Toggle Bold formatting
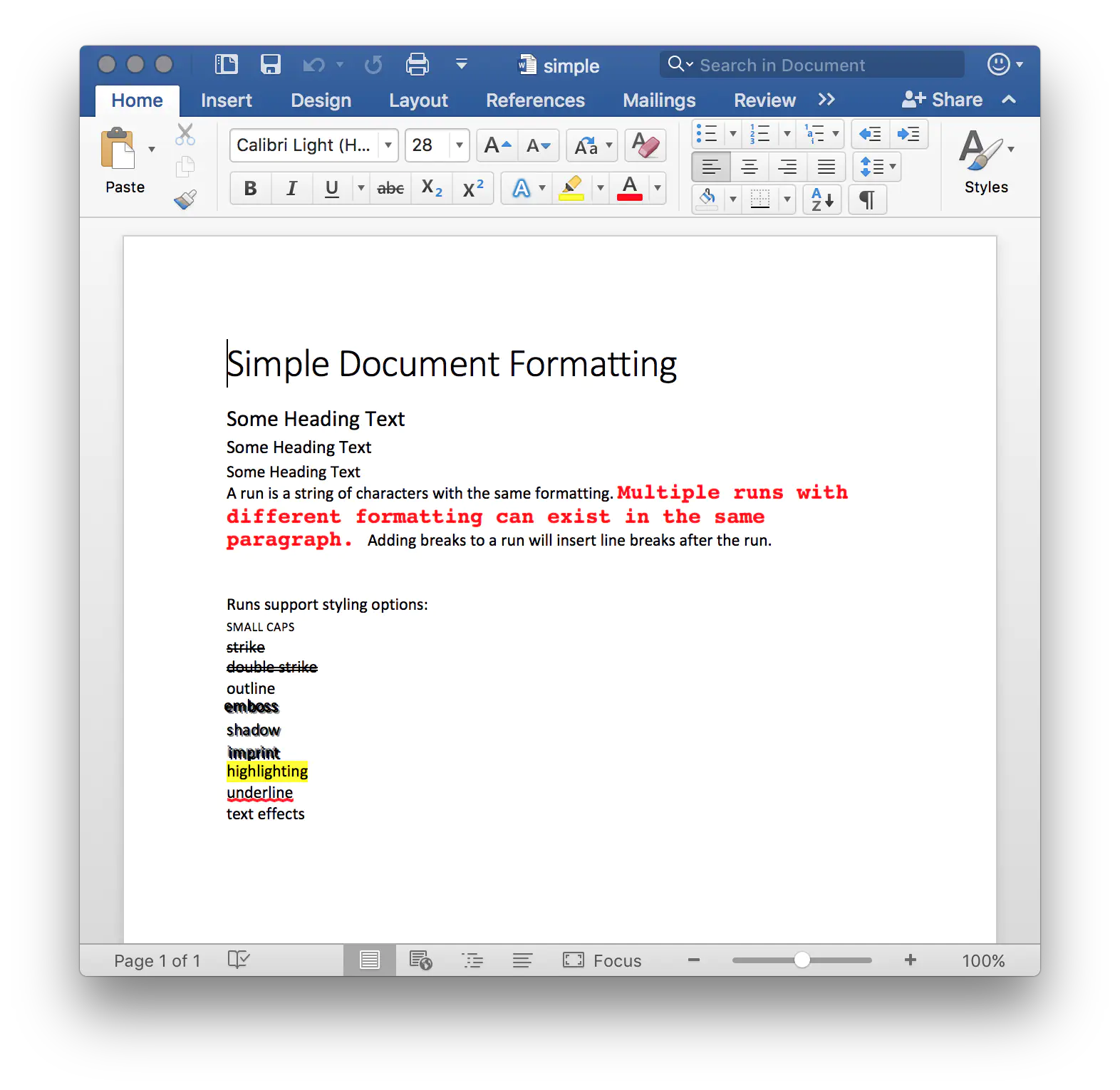This screenshot has height=1090, width=1120. pyautogui.click(x=250, y=189)
